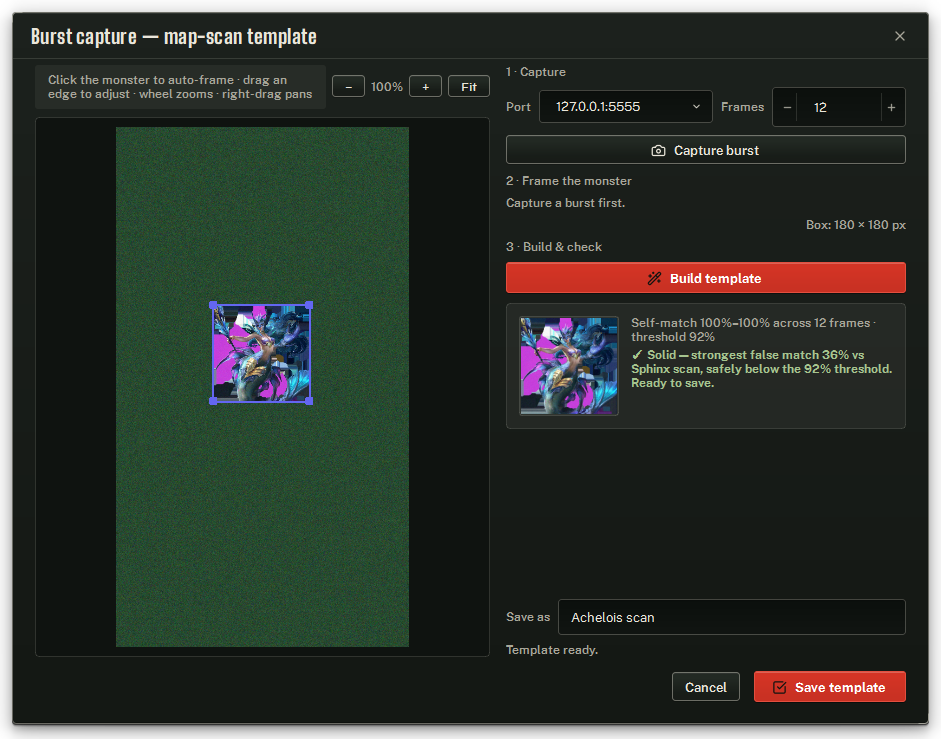Open the Port dropdown
Screen dimensions: 941x739
[626, 107]
